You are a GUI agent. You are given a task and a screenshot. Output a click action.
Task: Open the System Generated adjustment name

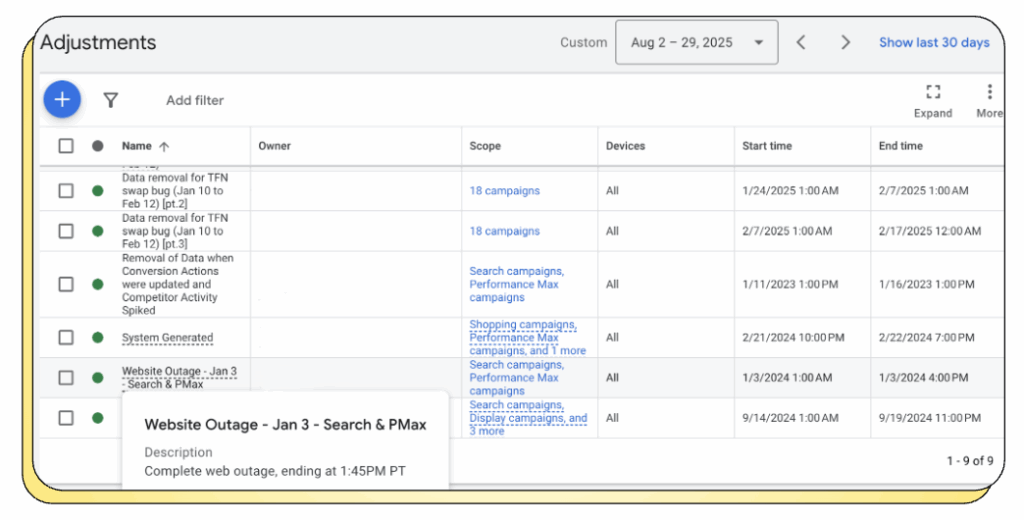(167, 338)
